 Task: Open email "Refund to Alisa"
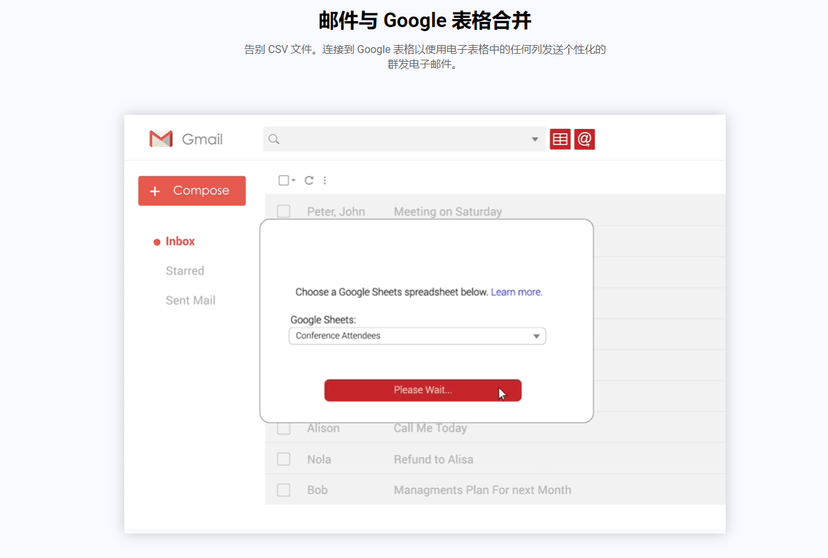pyautogui.click(x=434, y=459)
